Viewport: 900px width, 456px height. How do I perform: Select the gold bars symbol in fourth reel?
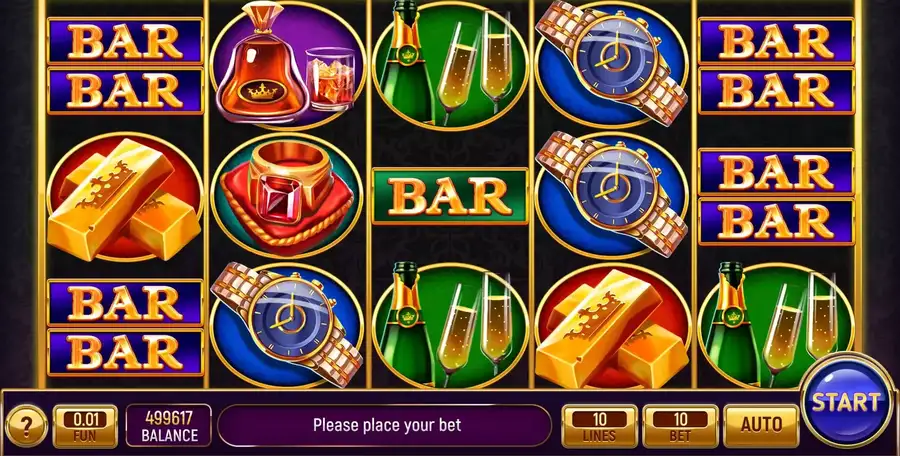coord(612,326)
